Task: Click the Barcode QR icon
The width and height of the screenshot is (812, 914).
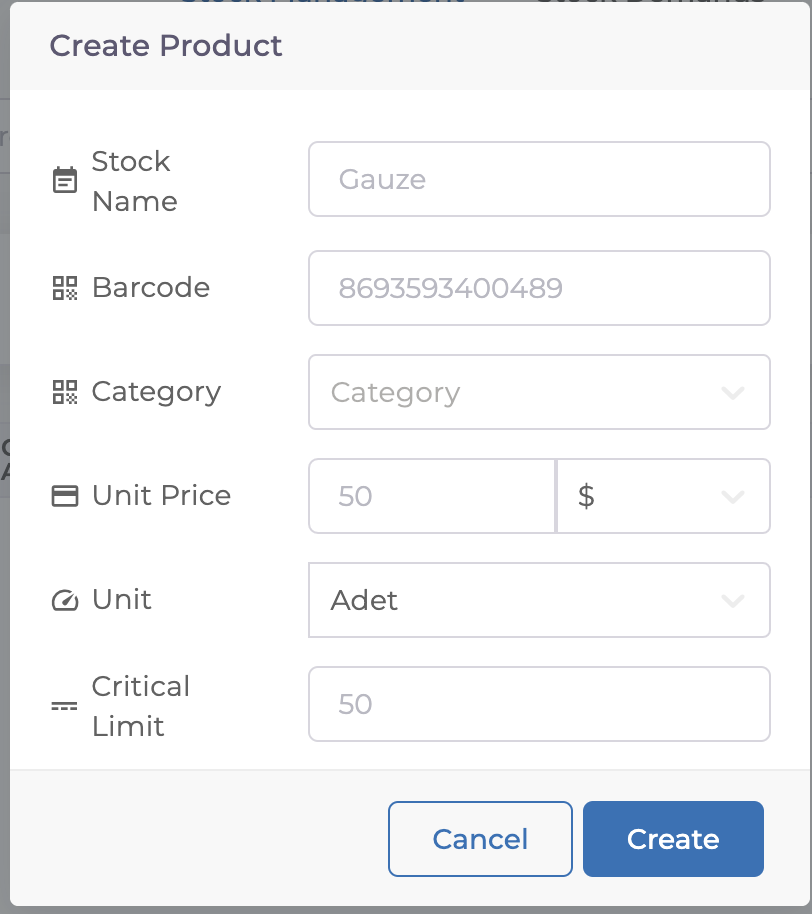Action: (65, 288)
